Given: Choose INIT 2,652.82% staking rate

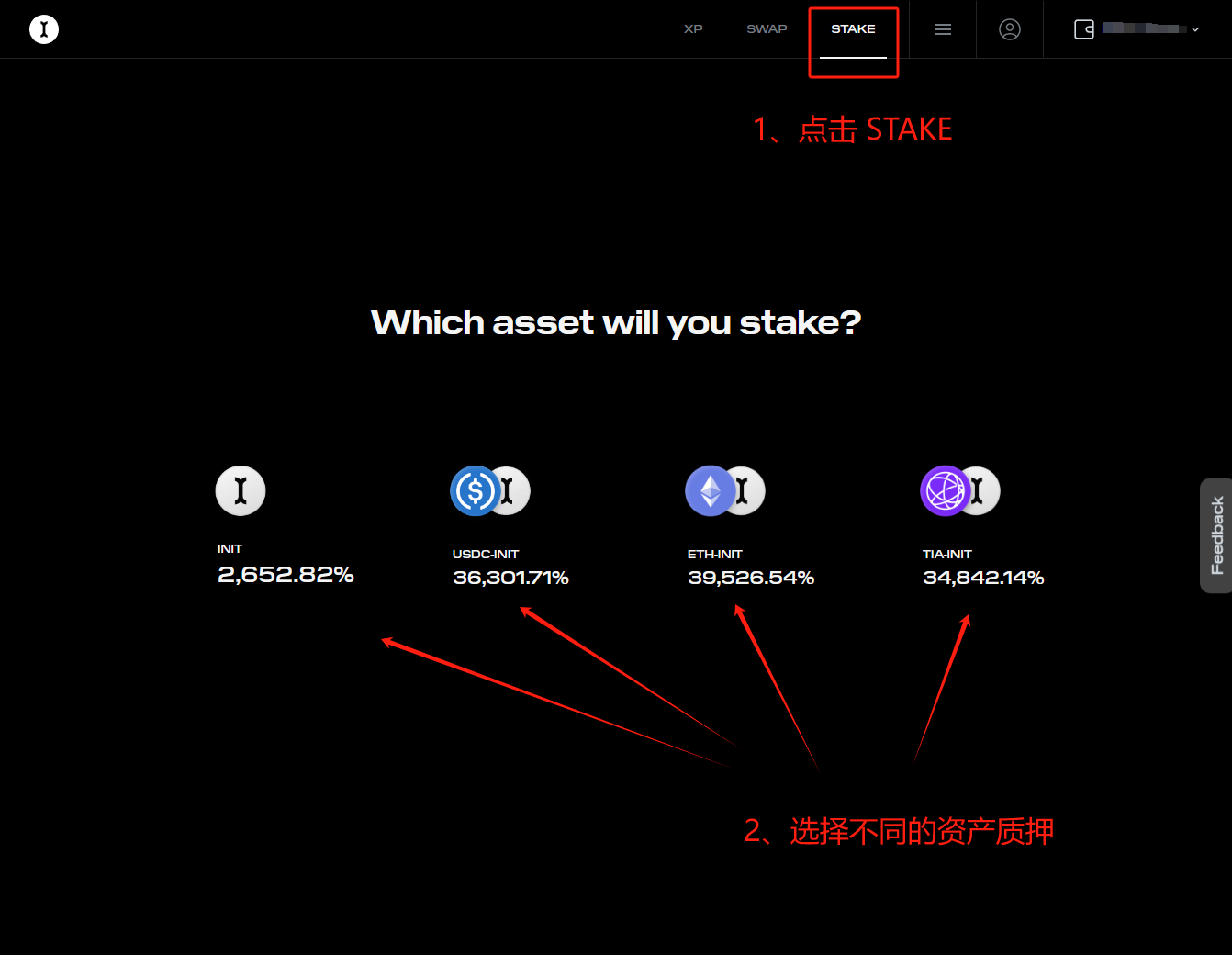Looking at the screenshot, I should pos(286,575).
